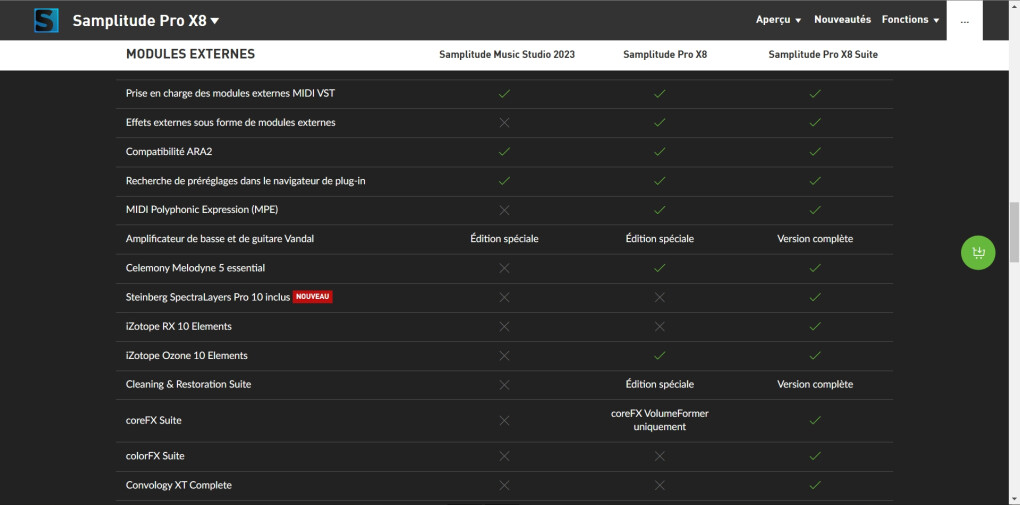Click the Samplitude Music Studio 2023 column header
This screenshot has width=1020, height=505.
[x=507, y=55]
